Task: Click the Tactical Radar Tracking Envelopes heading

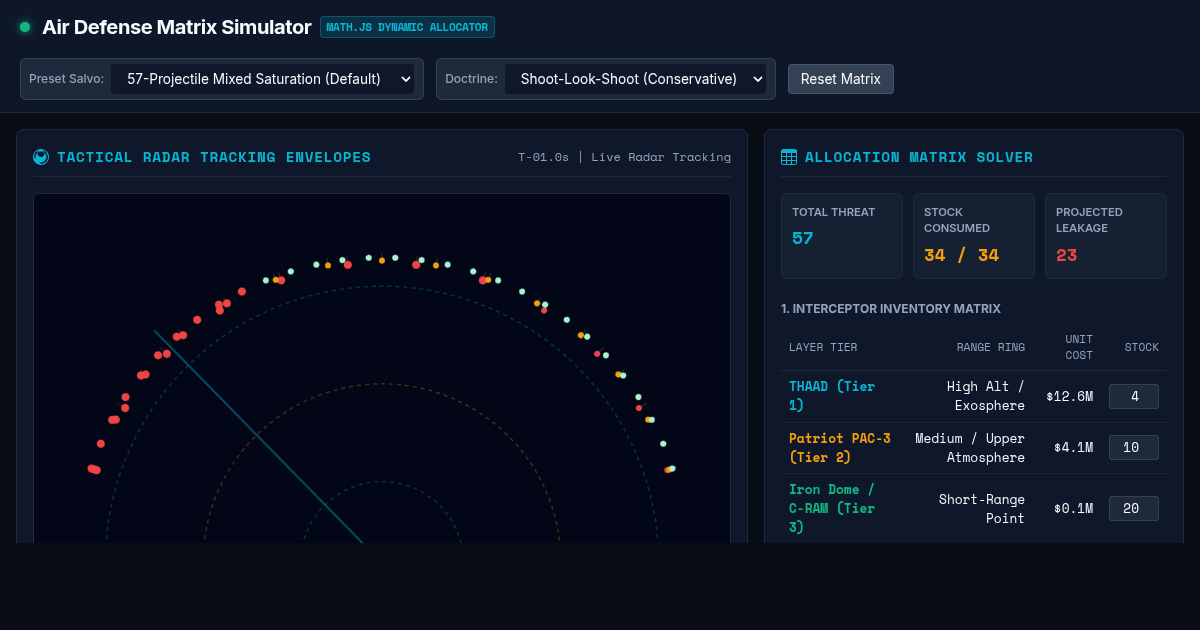Action: (214, 157)
